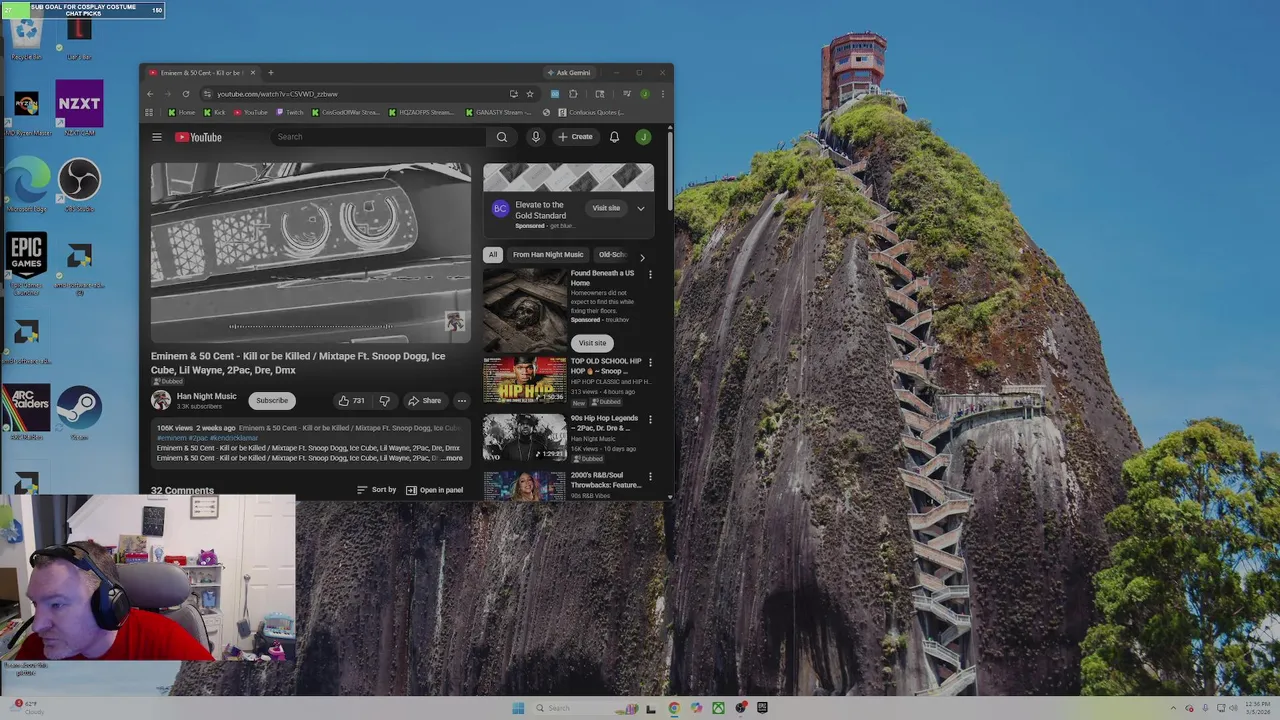Open Microsoft Edge desktop icon
The image size is (1280, 720).
27,185
